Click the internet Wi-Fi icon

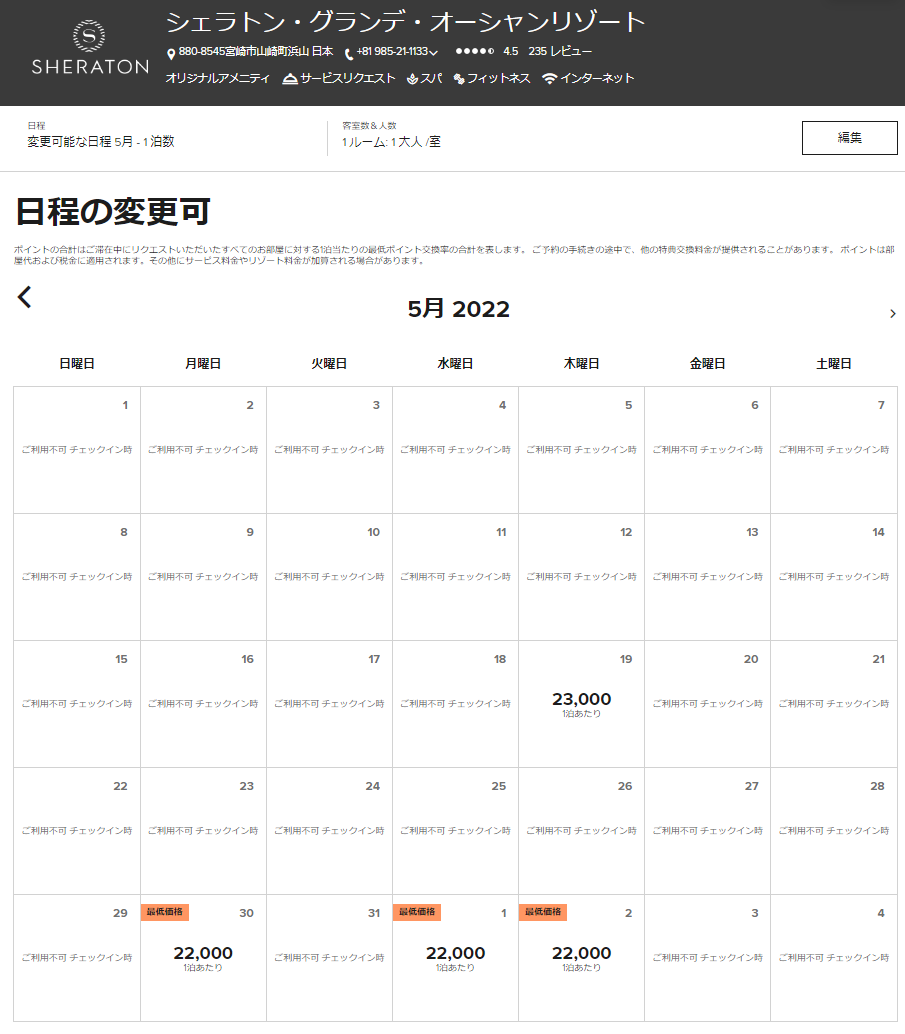click(549, 79)
